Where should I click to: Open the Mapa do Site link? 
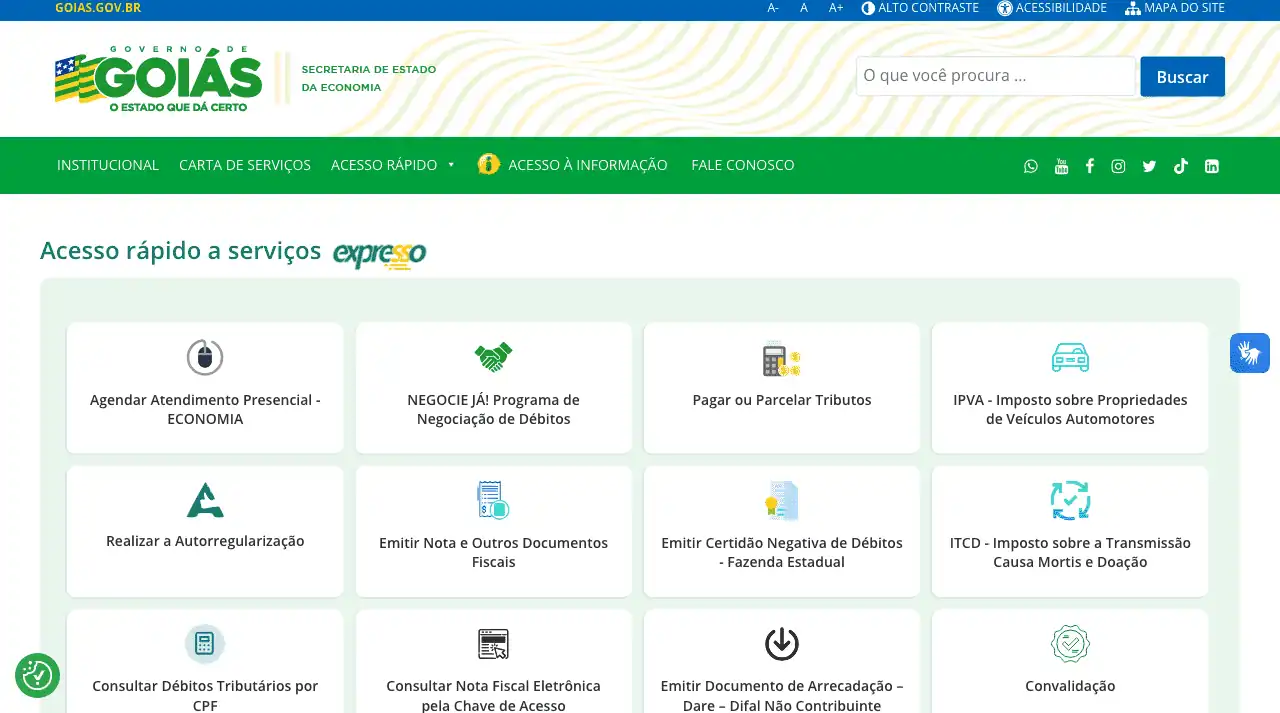point(1175,8)
